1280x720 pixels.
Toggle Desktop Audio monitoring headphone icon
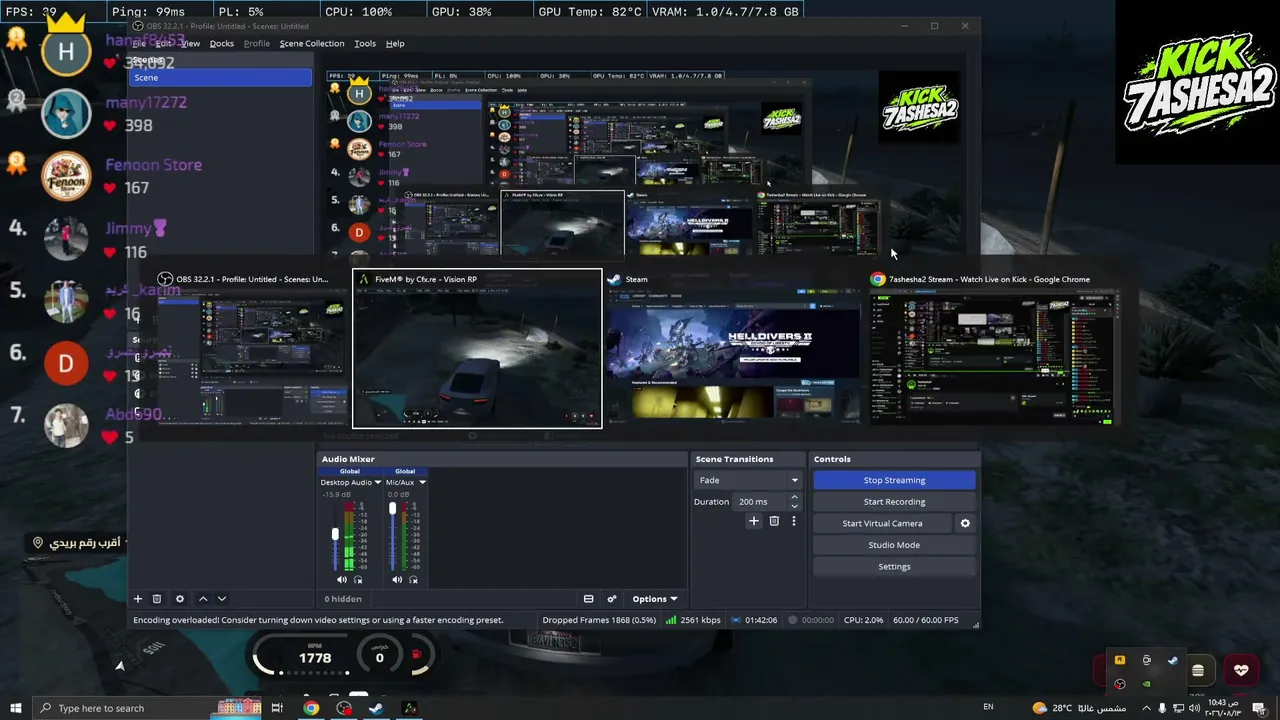tap(358, 580)
